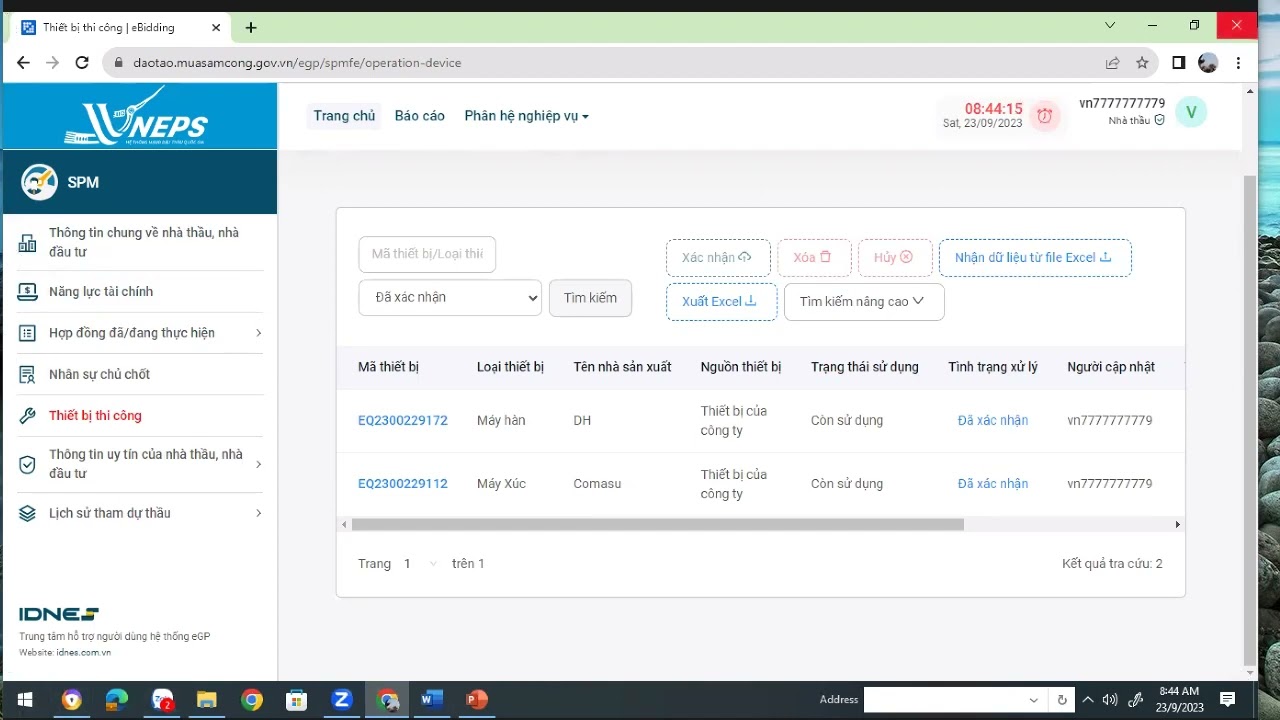Click the SPM module icon
Image resolution: width=1280 pixels, height=720 pixels.
pos(40,182)
